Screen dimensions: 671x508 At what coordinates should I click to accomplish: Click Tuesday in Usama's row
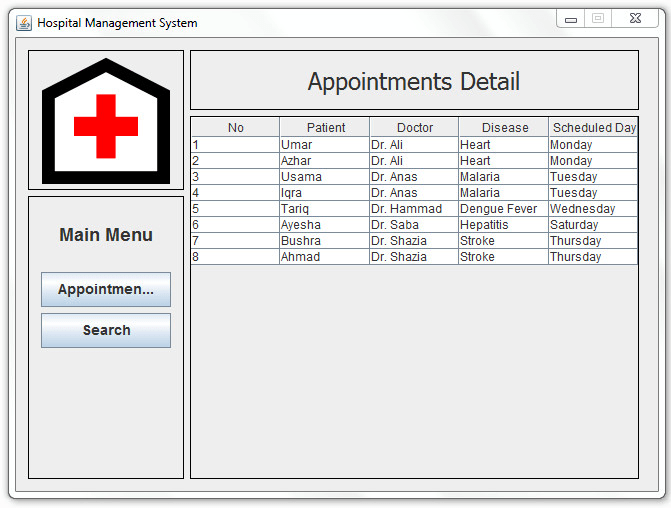593,177
